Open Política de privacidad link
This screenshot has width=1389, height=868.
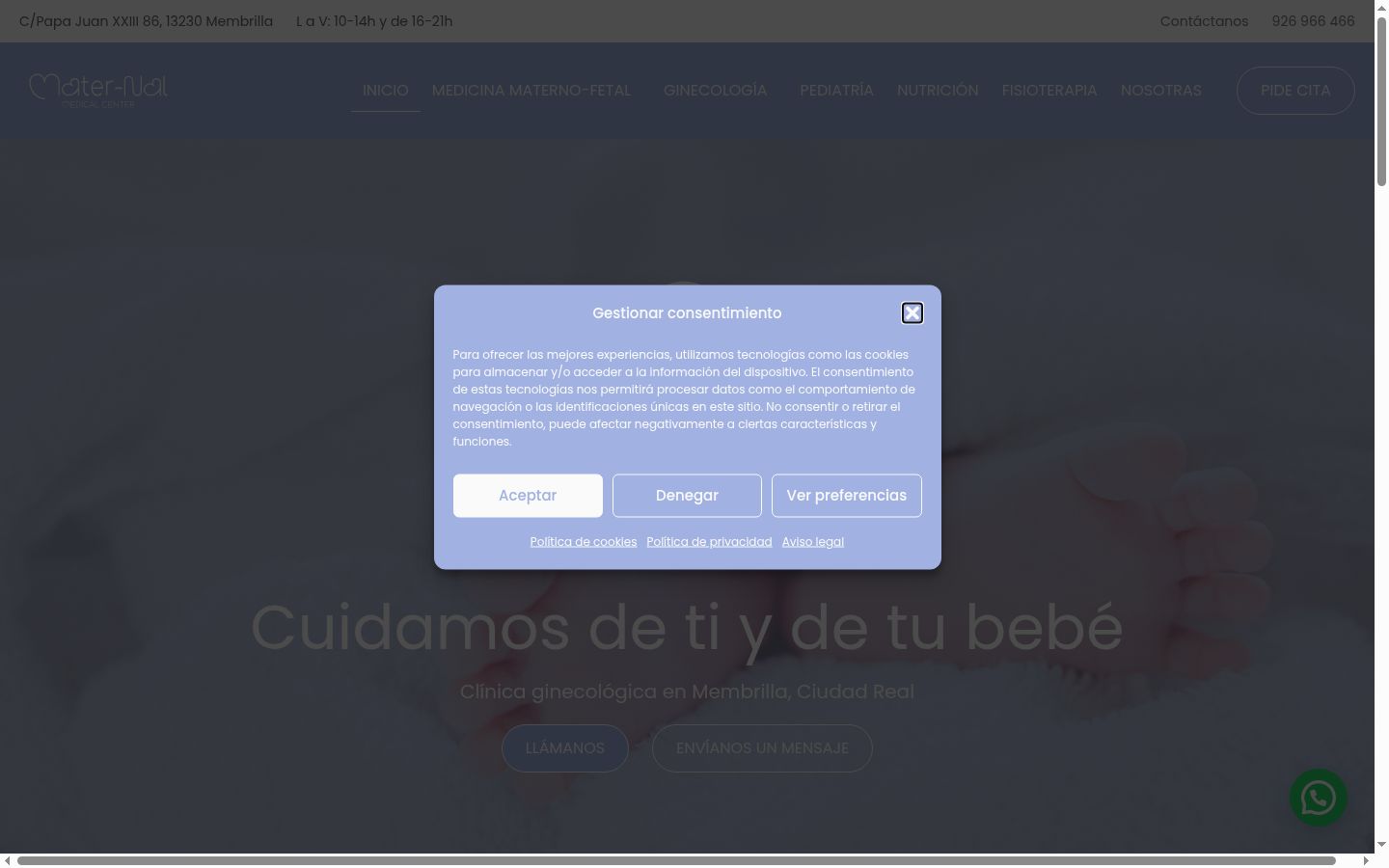[709, 542]
